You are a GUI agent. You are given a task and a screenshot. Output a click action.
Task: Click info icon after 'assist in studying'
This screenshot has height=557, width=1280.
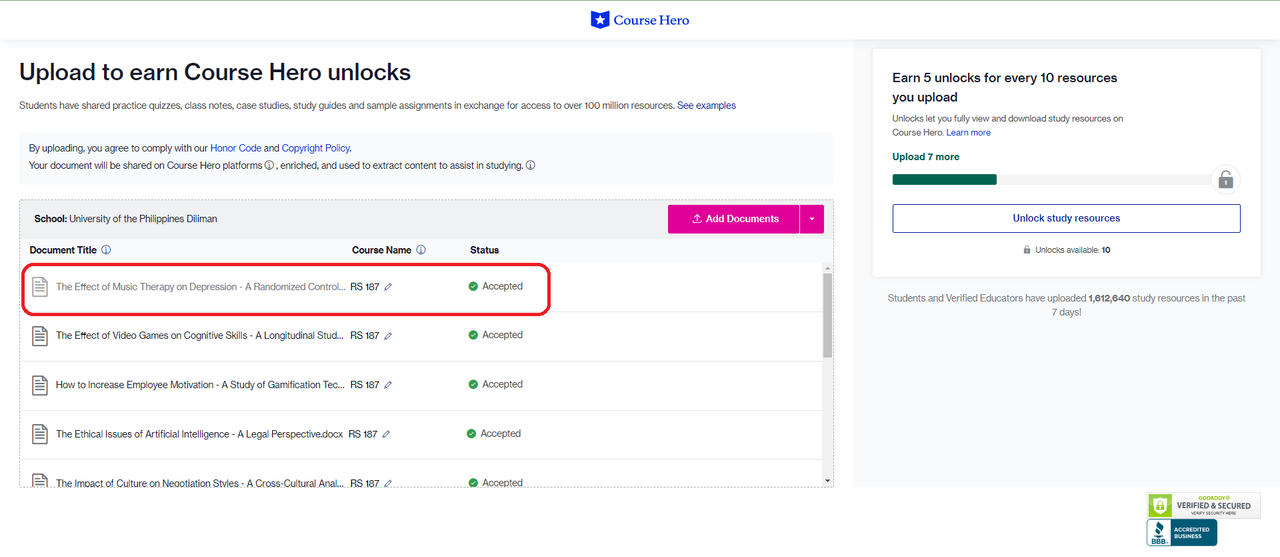point(530,165)
